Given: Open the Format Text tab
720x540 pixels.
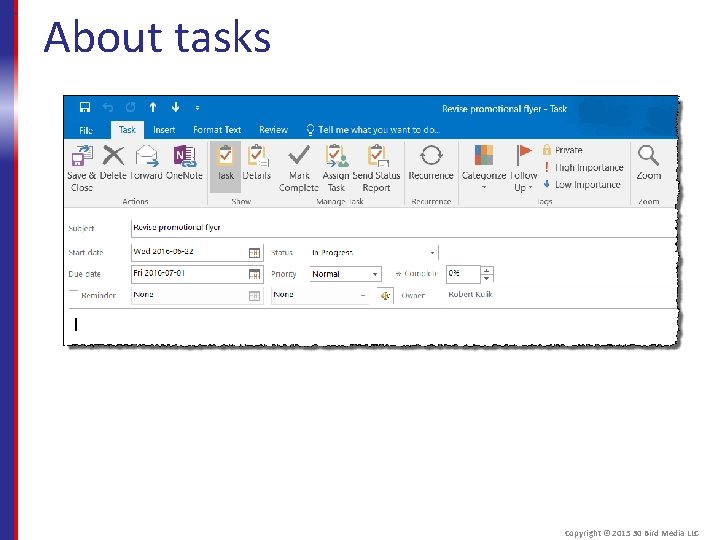Looking at the screenshot, I should (x=217, y=130).
